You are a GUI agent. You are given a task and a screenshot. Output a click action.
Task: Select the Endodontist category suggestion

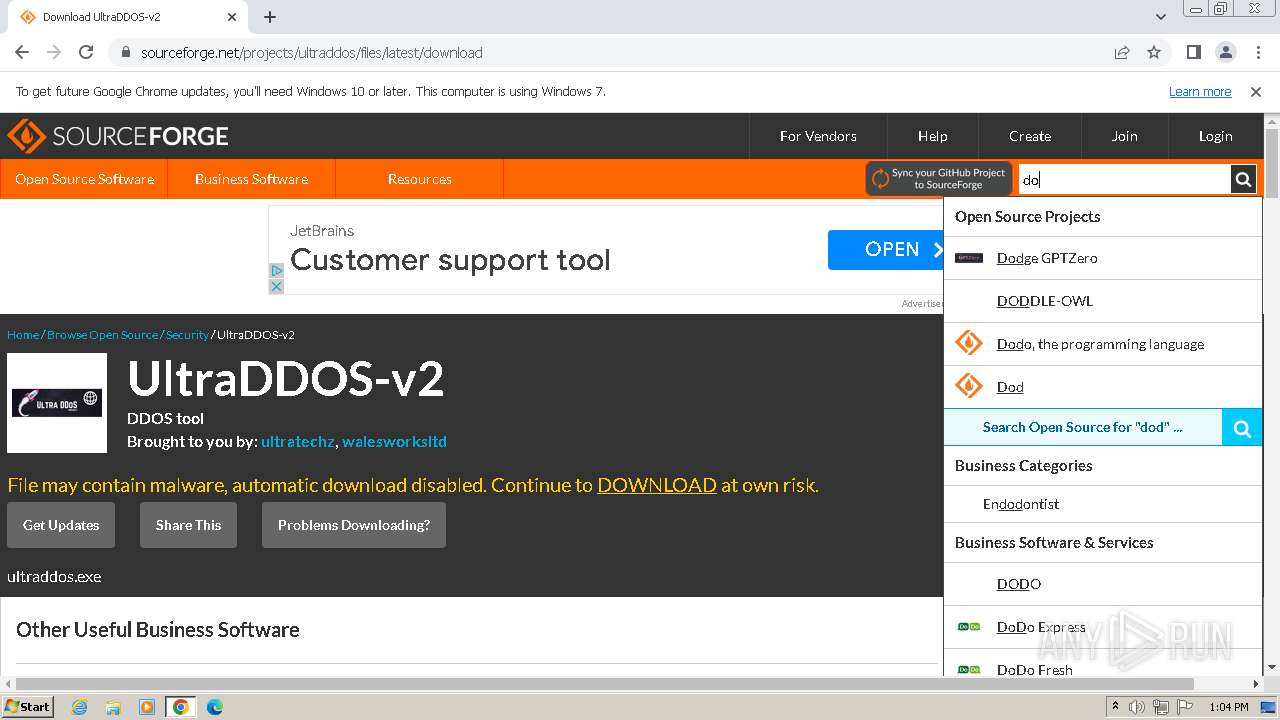(x=1103, y=504)
